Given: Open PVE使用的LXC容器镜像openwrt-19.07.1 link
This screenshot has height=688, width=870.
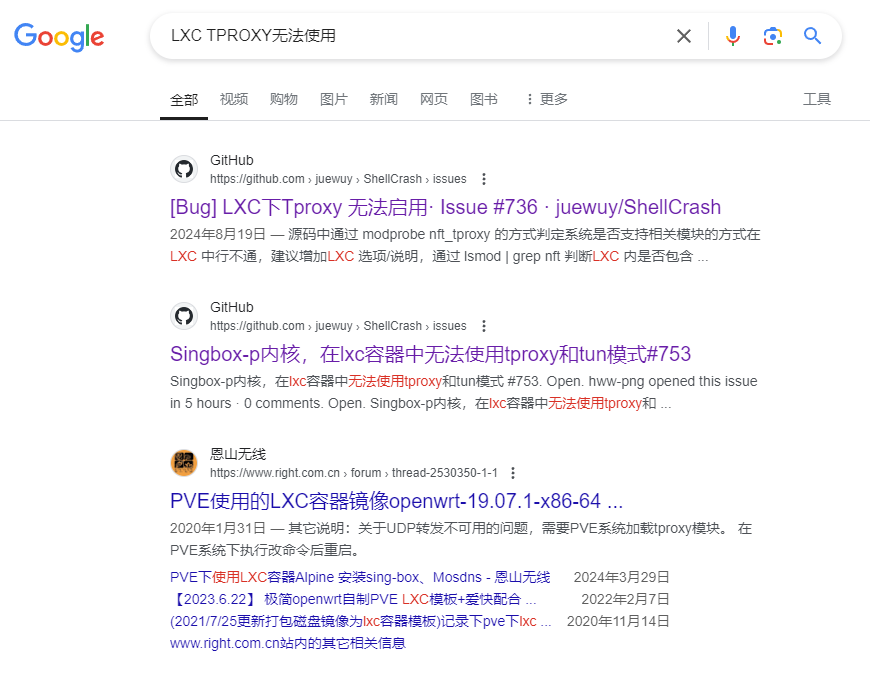Looking at the screenshot, I should 397,501.
